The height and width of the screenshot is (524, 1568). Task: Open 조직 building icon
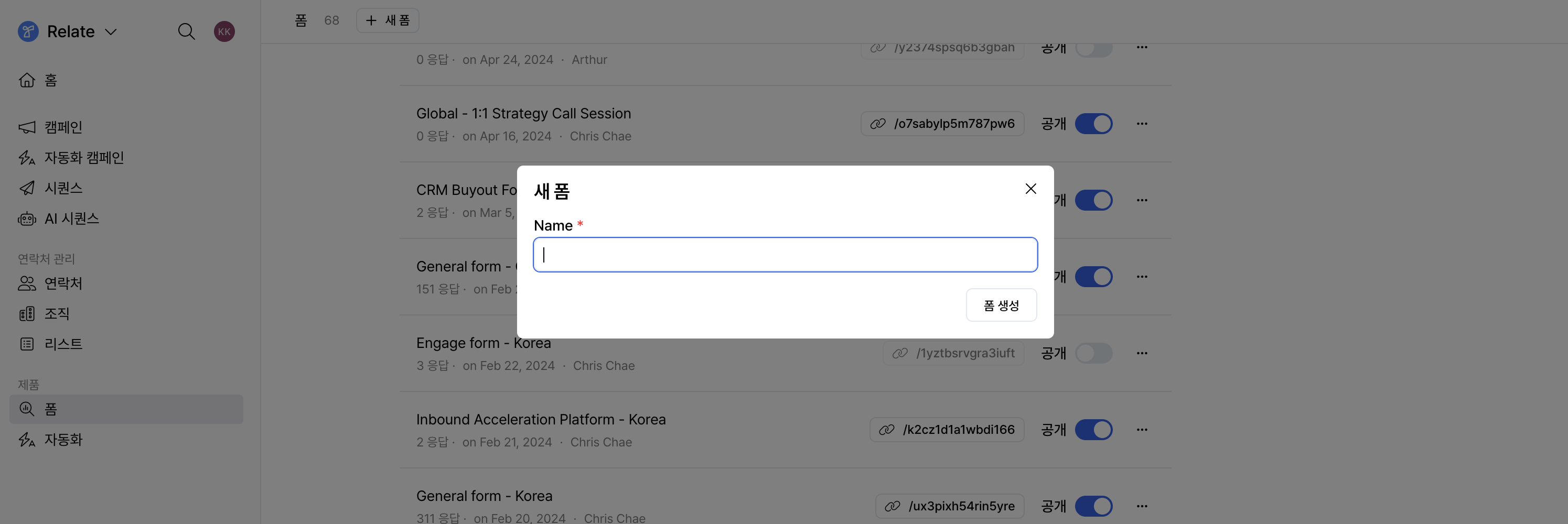click(x=27, y=314)
